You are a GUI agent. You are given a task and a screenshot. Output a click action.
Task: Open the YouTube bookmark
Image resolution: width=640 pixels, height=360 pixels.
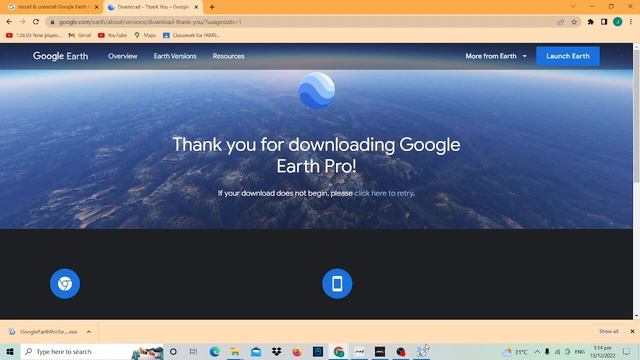pos(113,36)
